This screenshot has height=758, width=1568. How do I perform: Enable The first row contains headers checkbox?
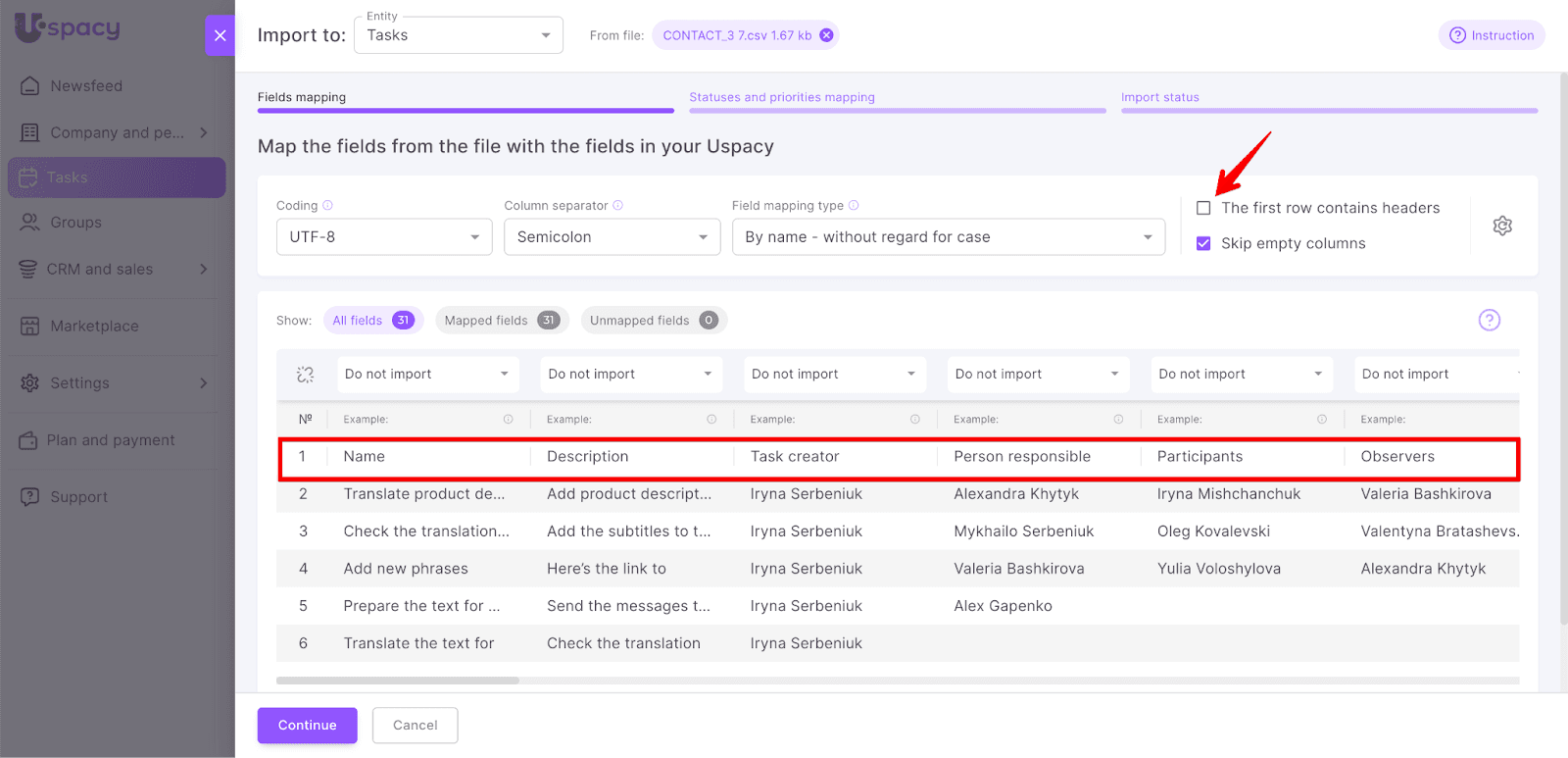[1203, 208]
